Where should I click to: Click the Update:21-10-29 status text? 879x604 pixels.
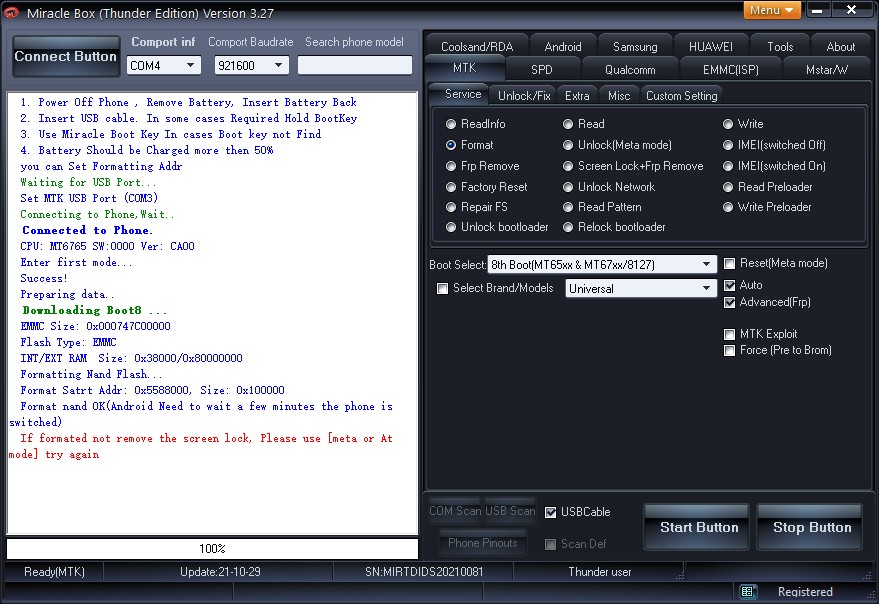220,572
